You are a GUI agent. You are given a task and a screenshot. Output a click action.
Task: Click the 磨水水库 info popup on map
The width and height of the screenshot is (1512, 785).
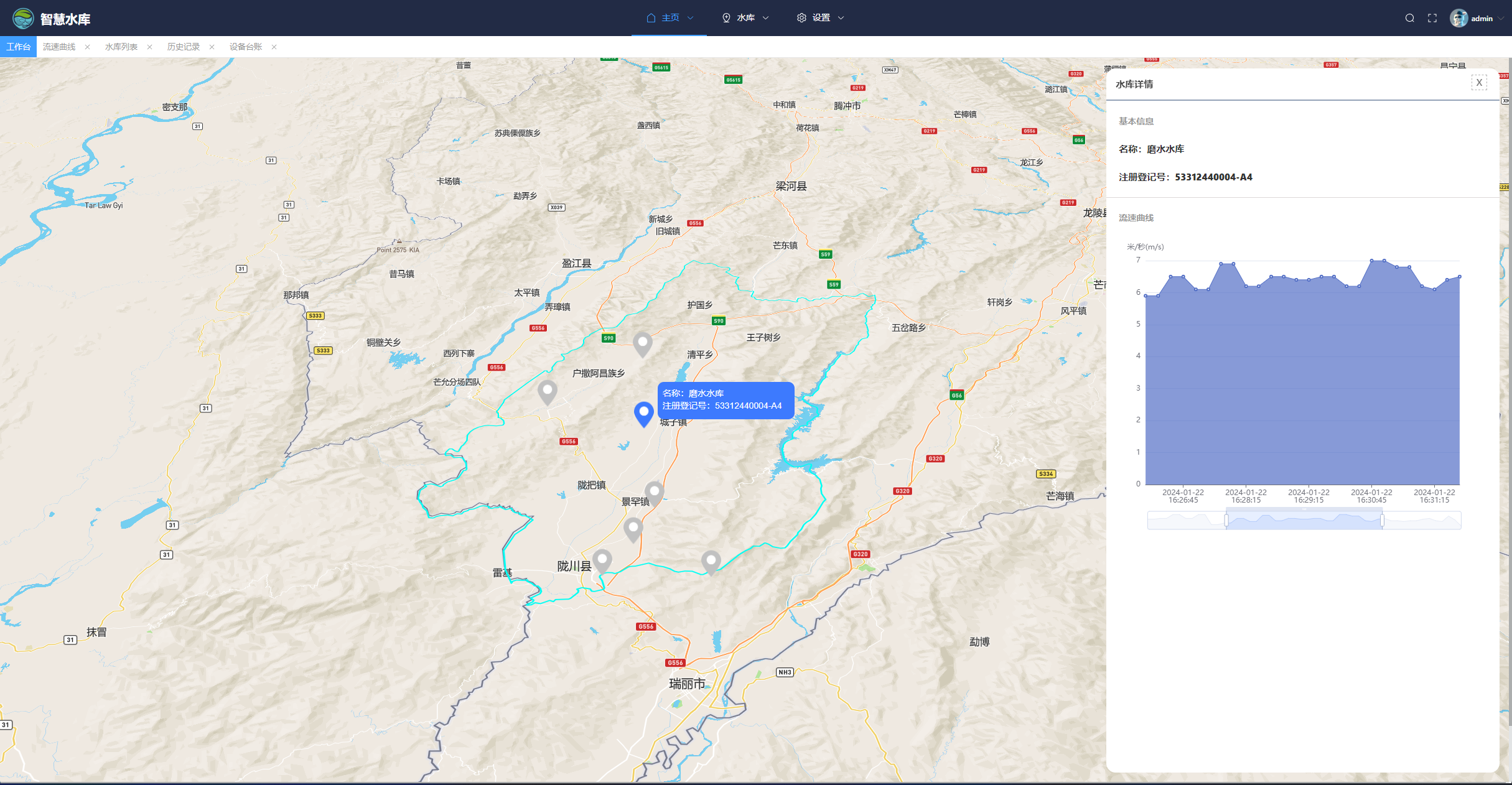[726, 400]
